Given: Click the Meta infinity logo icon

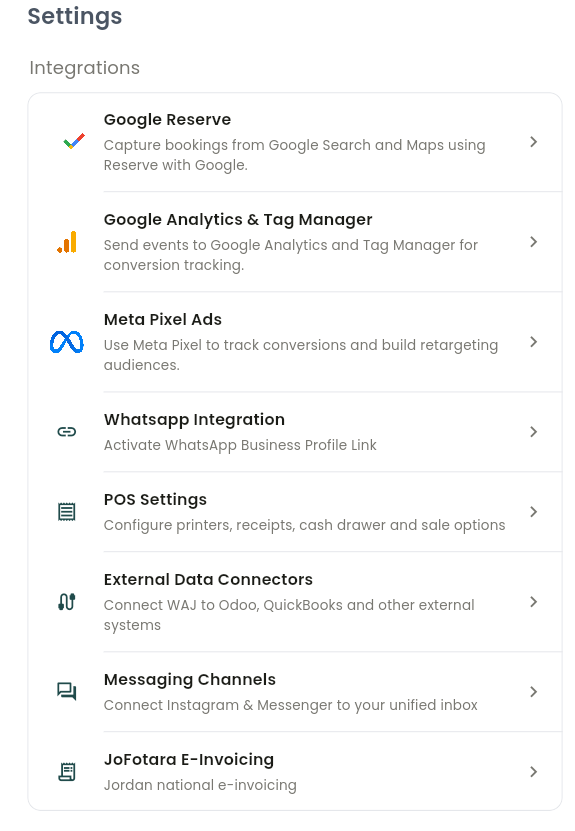Looking at the screenshot, I should [x=67, y=342].
